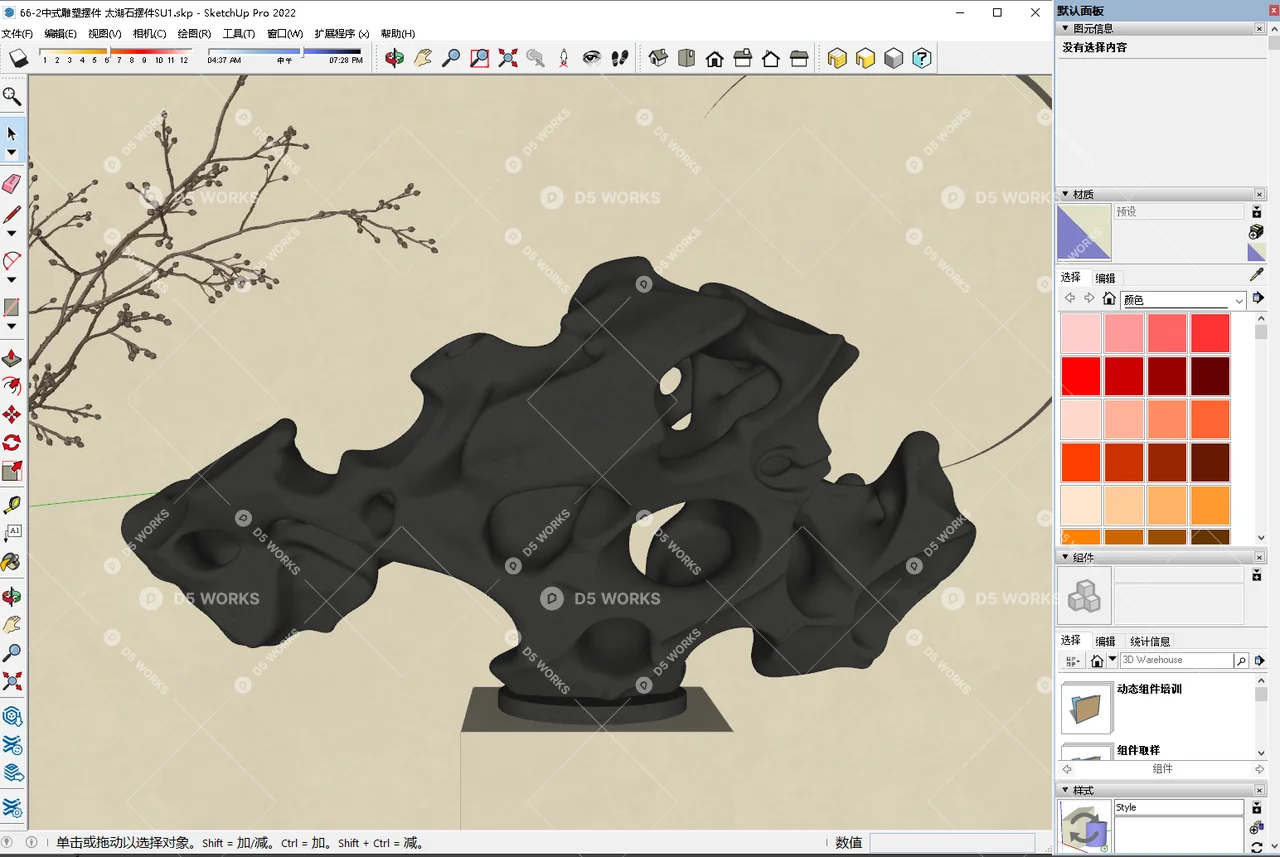The image size is (1280, 857).
Task: Activate Walk footprints tool
Action: (x=620, y=58)
